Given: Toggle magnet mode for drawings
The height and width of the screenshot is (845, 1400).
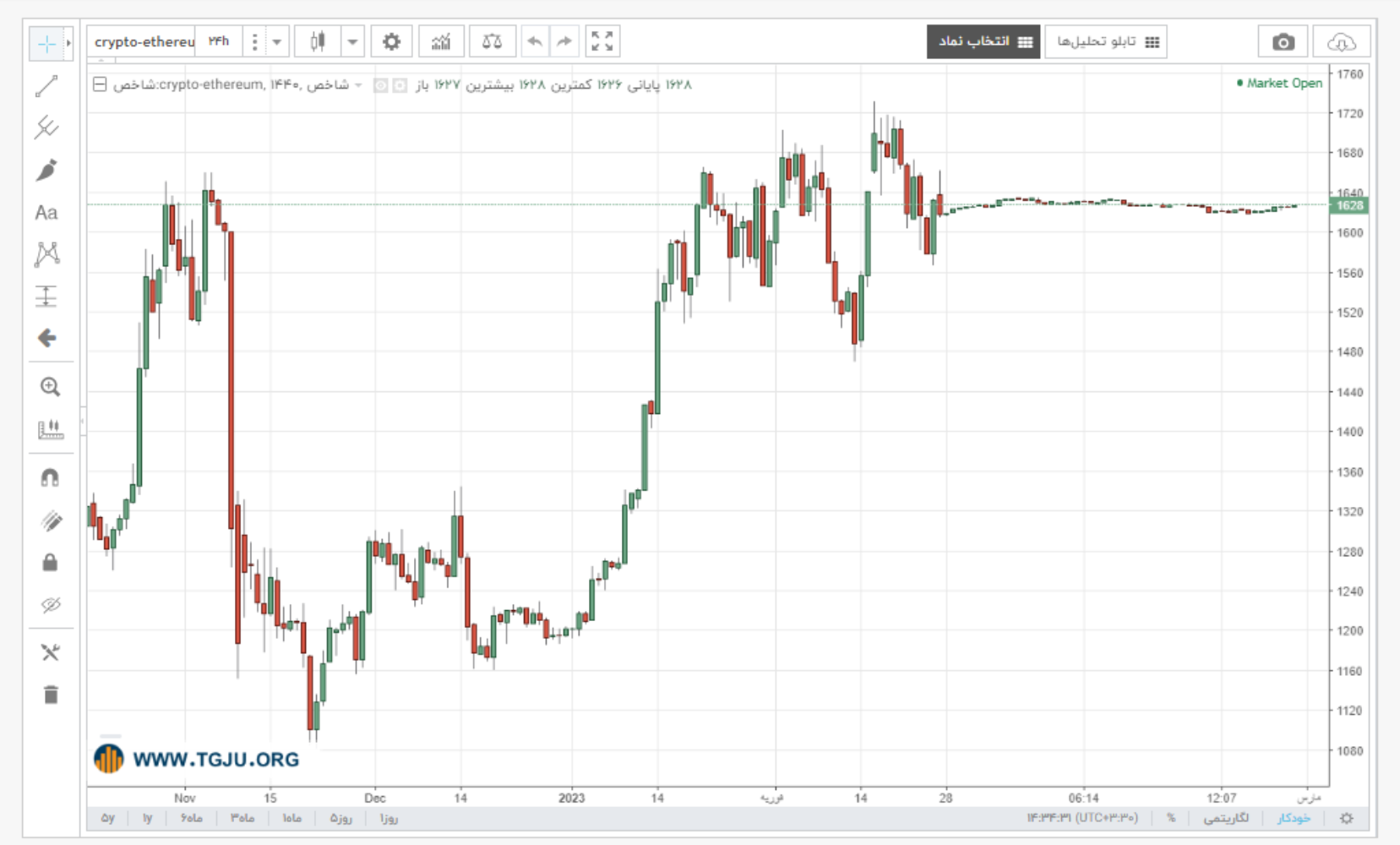Looking at the screenshot, I should 50,478.
